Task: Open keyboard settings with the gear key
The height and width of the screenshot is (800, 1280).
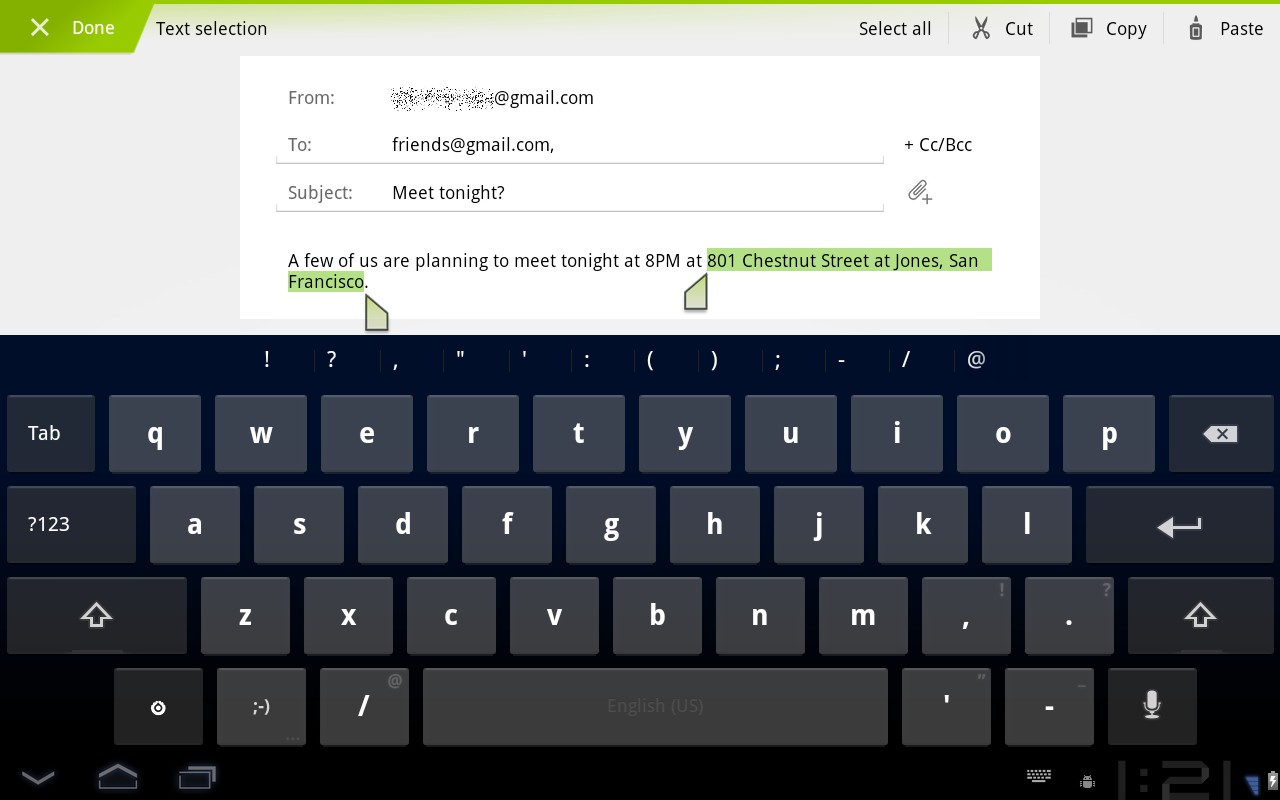Action: click(158, 706)
